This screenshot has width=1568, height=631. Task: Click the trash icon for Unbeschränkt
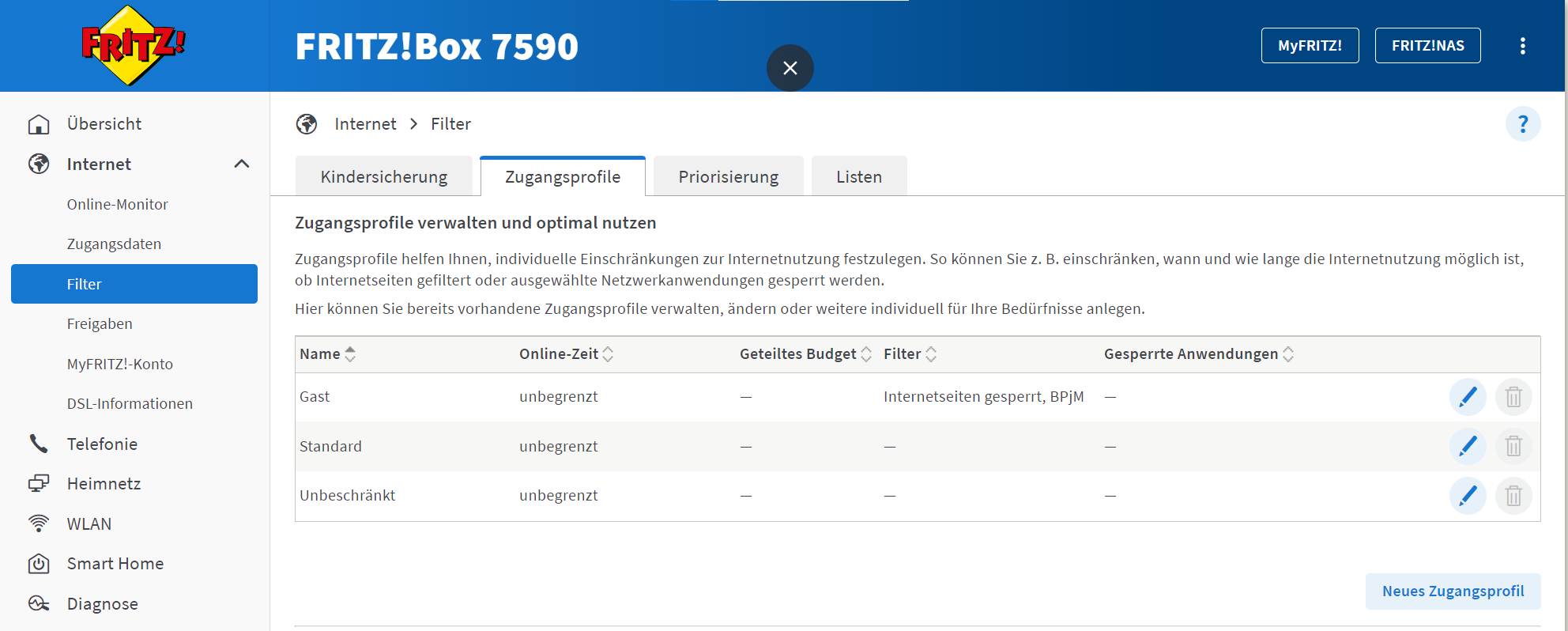1513,496
